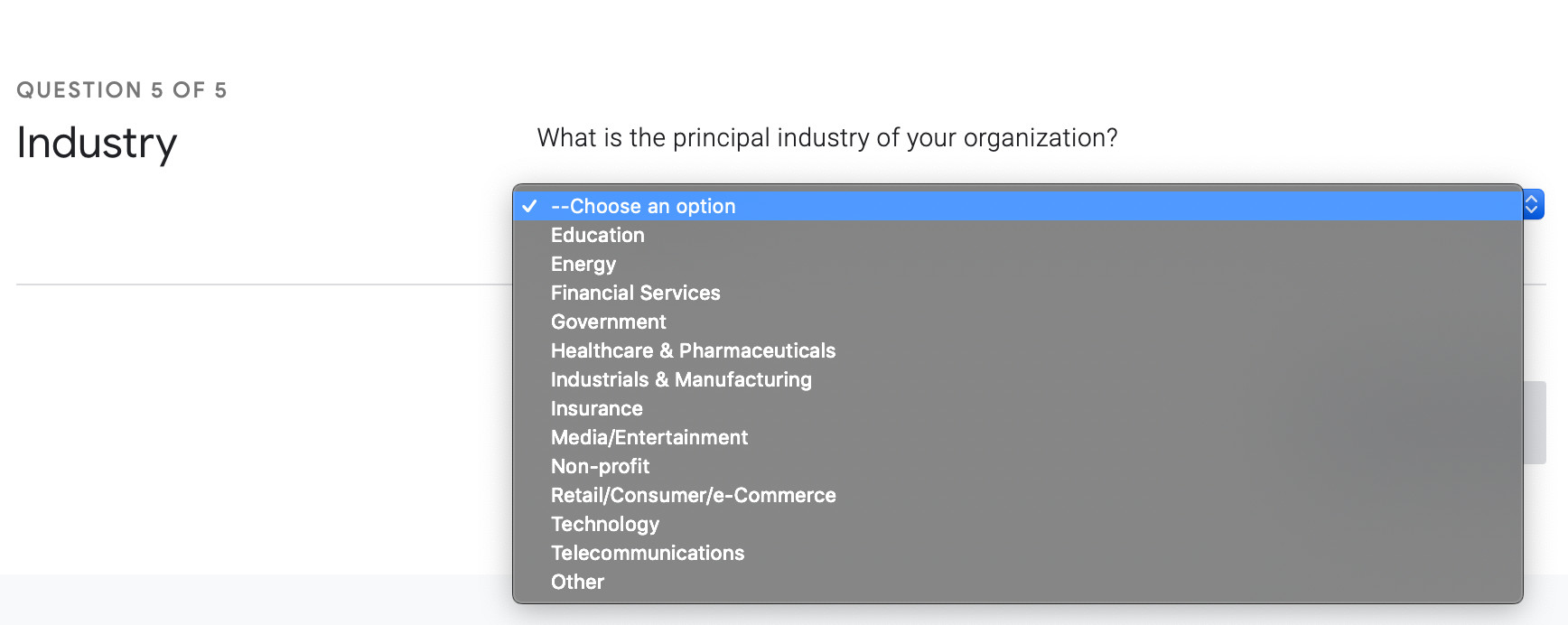The image size is (1568, 625).
Task: Pick the Insurance option
Action: click(597, 408)
